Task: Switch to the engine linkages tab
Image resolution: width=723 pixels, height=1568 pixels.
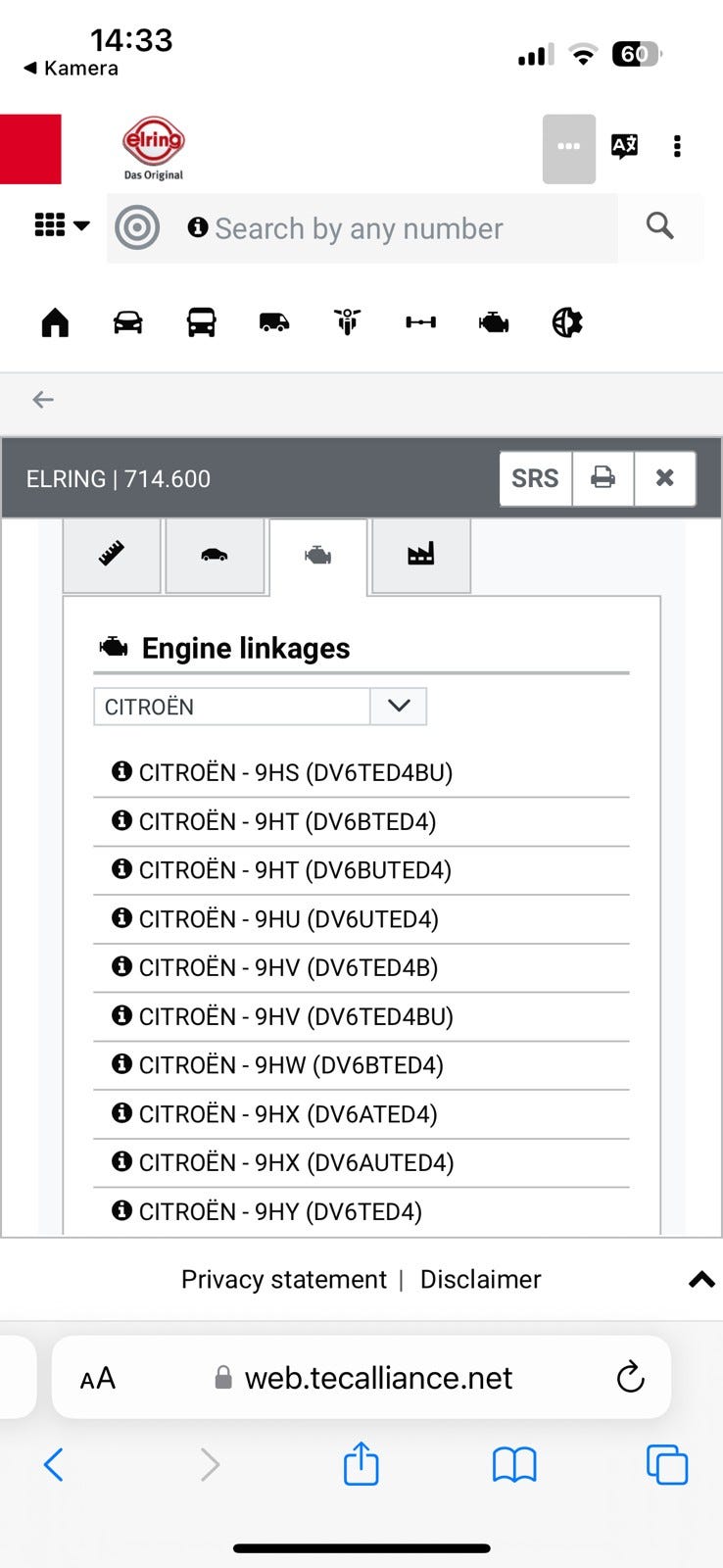Action: (x=318, y=557)
